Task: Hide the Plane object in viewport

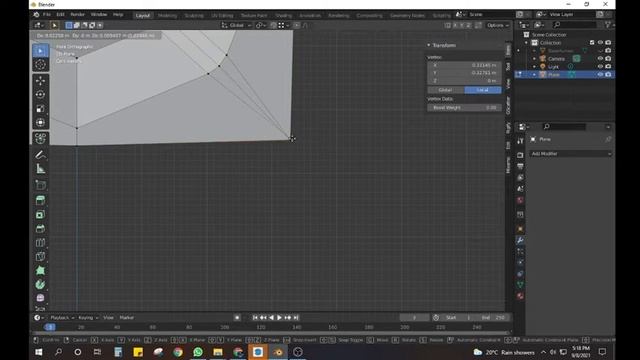Action: click(x=600, y=75)
